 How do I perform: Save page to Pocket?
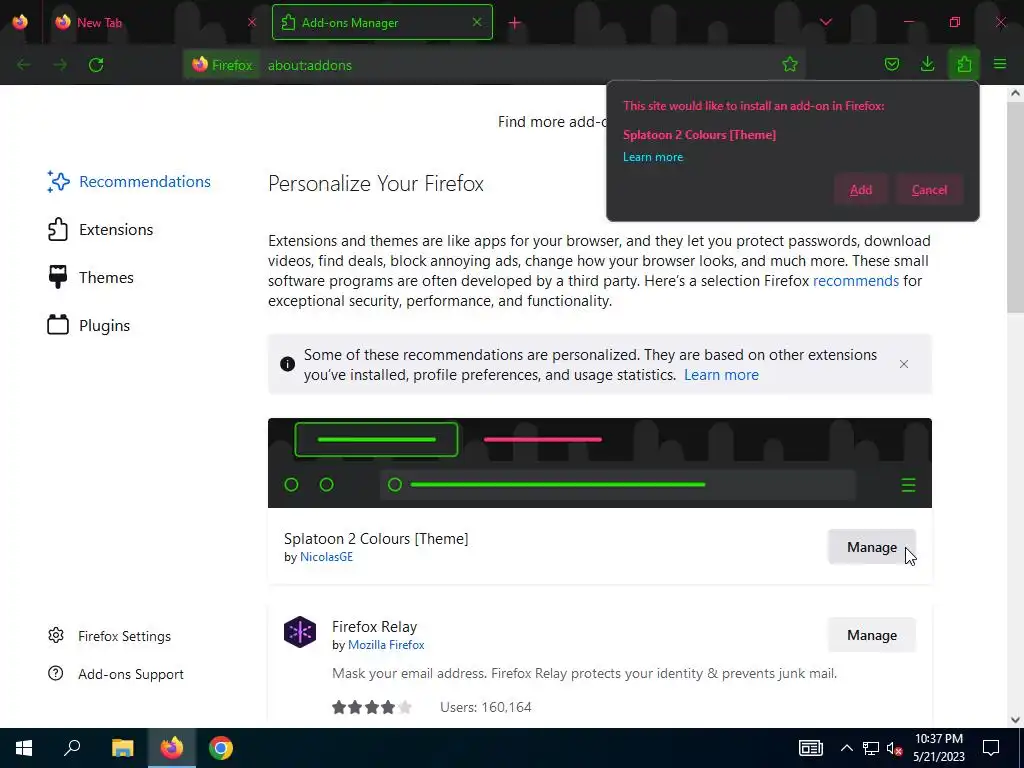(x=891, y=64)
